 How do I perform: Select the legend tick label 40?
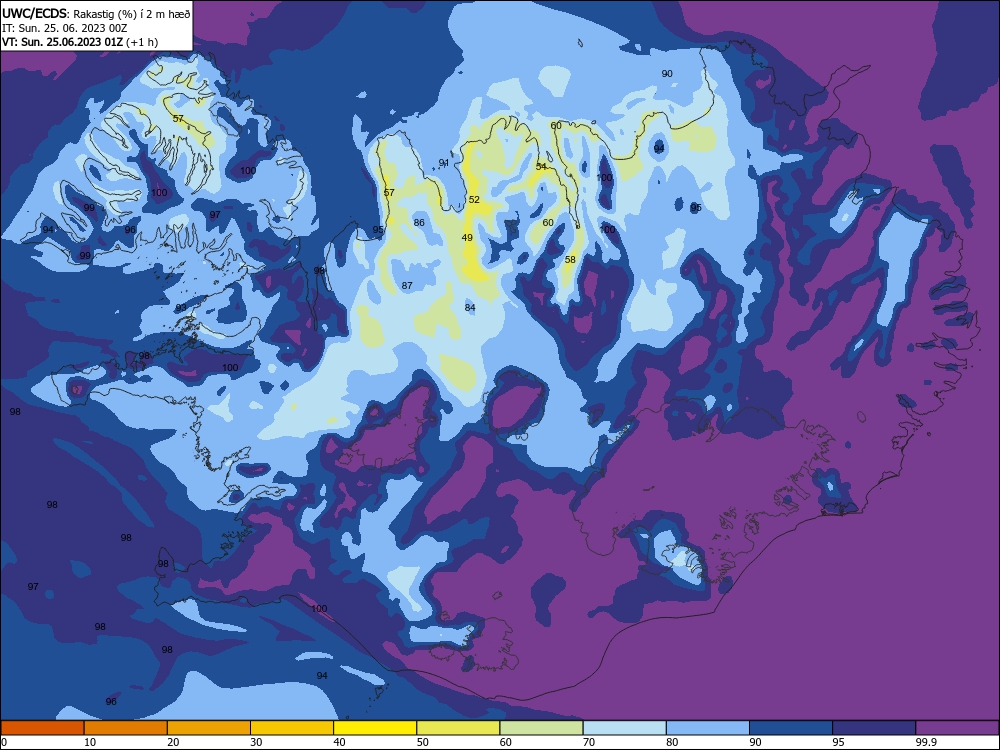tap(339, 742)
